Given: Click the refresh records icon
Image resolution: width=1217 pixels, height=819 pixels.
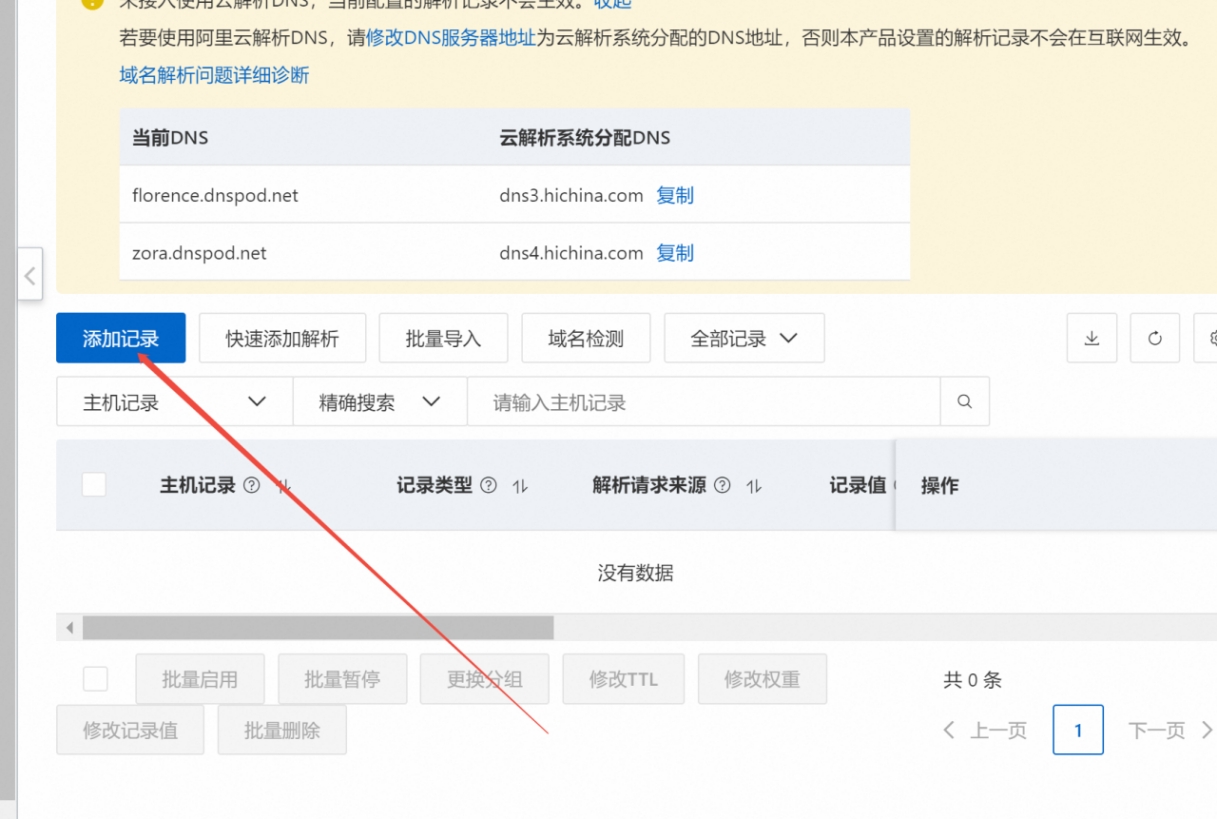Looking at the screenshot, I should [x=1155, y=338].
